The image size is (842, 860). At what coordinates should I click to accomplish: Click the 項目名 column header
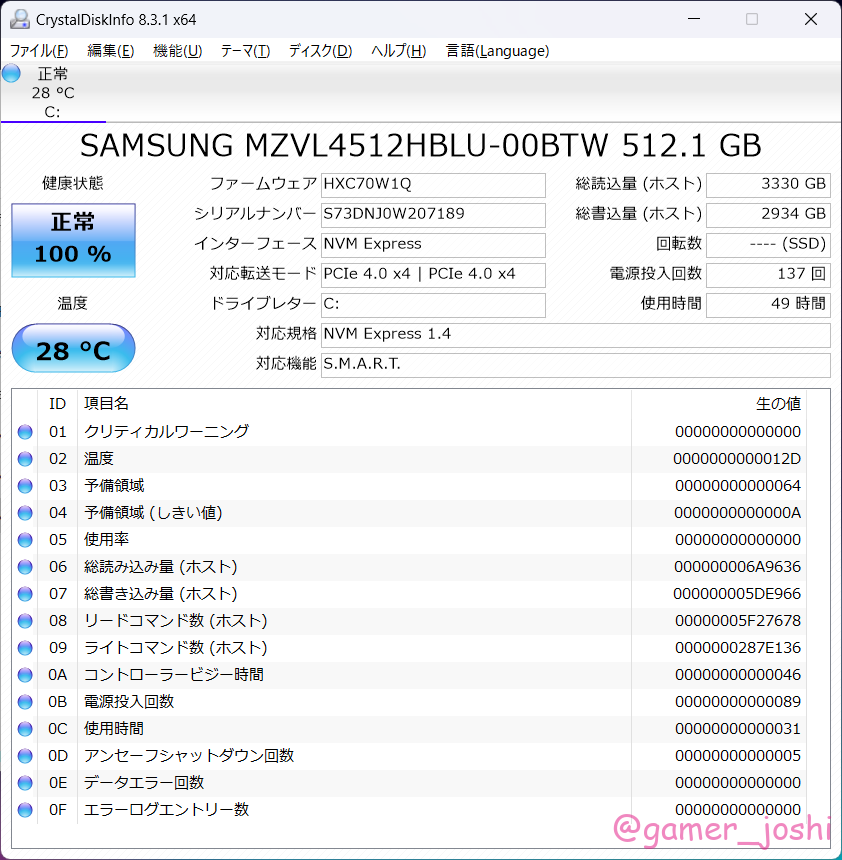click(x=354, y=404)
